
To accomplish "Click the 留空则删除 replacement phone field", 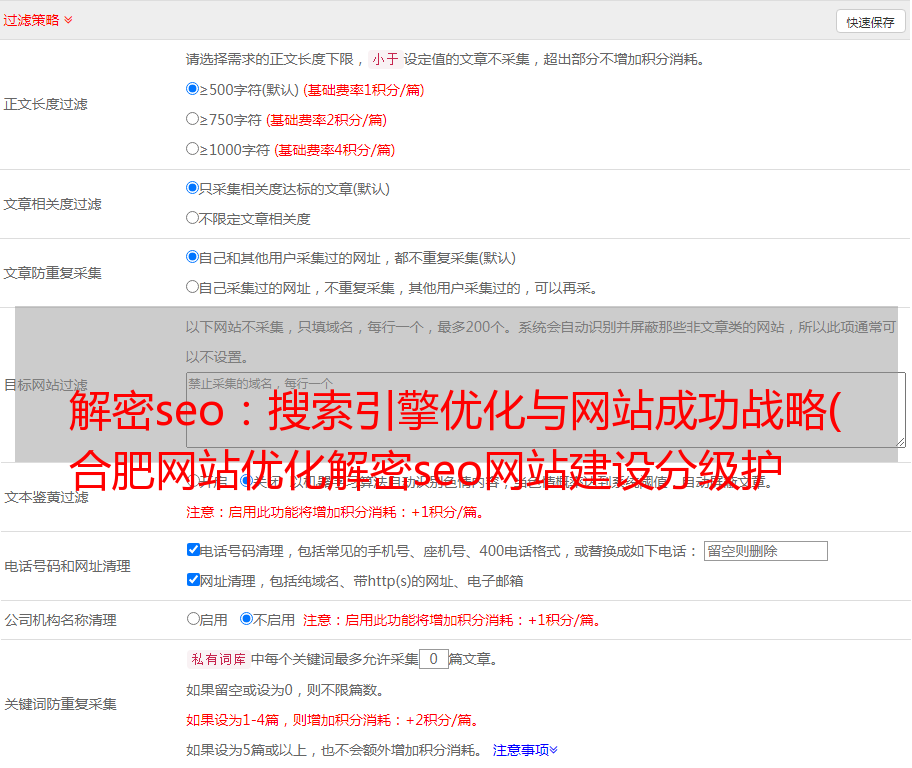I will point(765,551).
